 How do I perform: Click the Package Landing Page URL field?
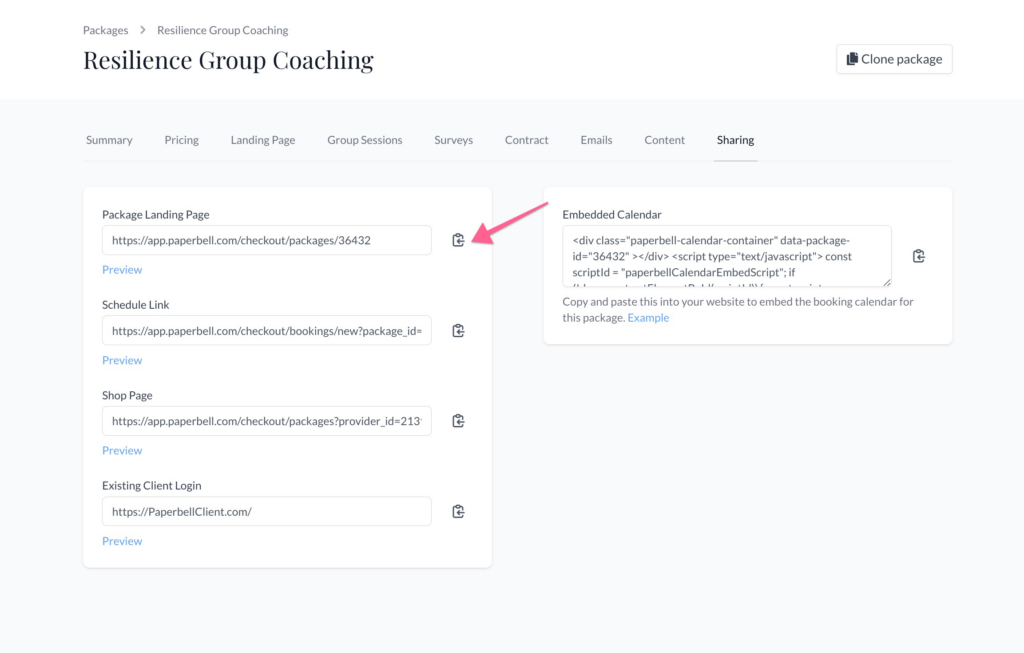(x=266, y=240)
